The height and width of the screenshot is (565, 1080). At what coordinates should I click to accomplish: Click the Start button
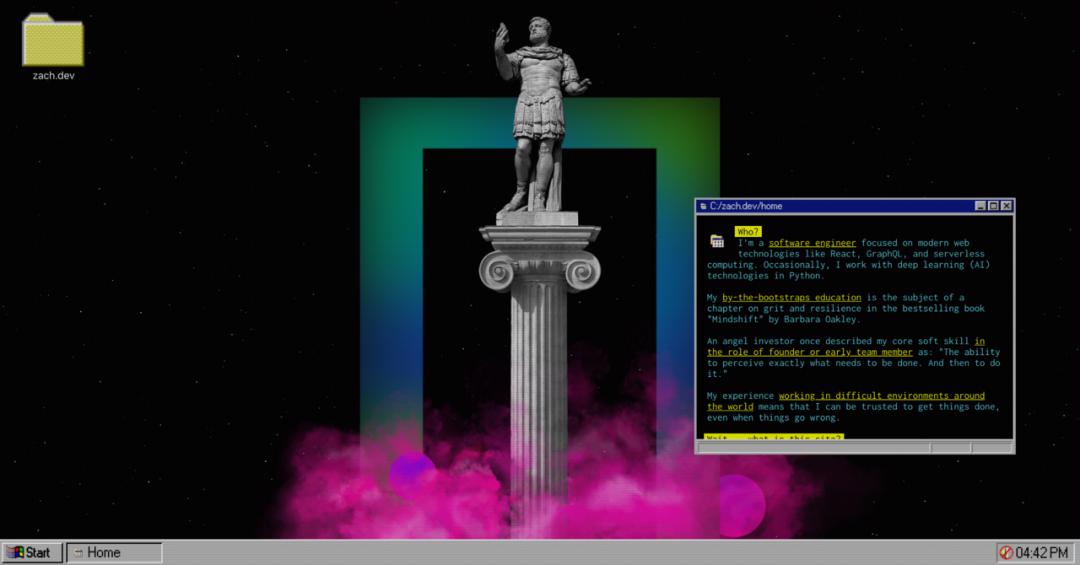coord(32,553)
